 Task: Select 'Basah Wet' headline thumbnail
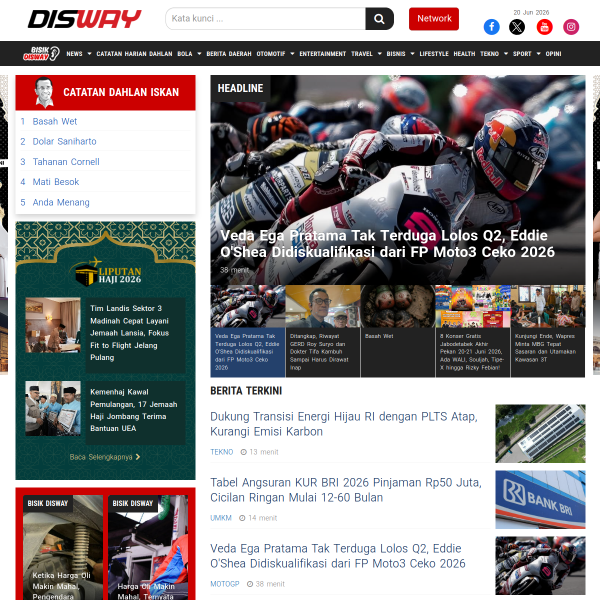(398, 331)
